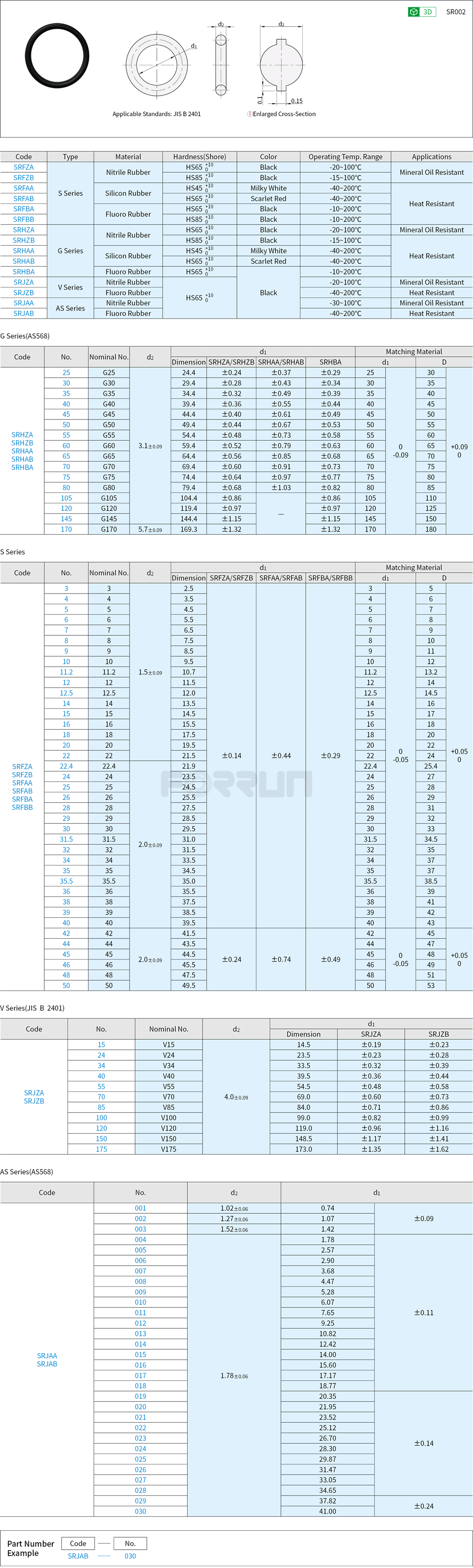Open the SRFBB code link in material table

pos(24,219)
